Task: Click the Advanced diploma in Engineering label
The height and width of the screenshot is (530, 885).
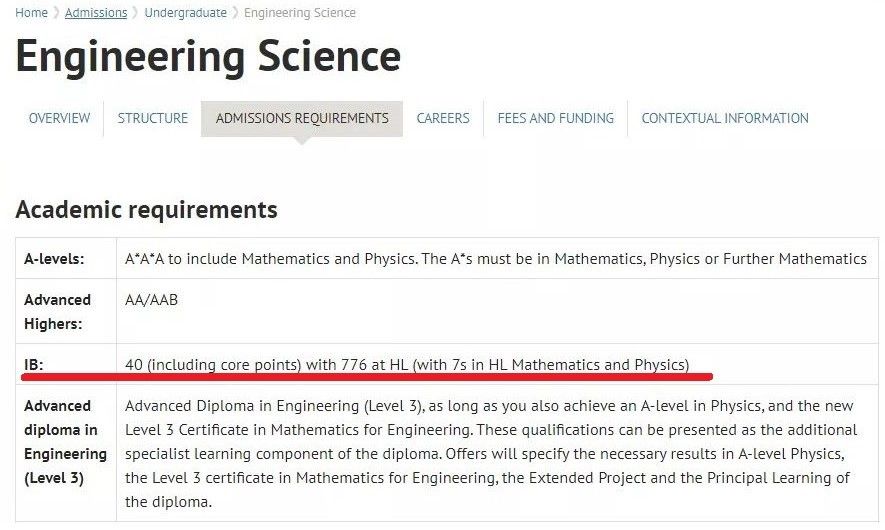Action: click(x=65, y=442)
